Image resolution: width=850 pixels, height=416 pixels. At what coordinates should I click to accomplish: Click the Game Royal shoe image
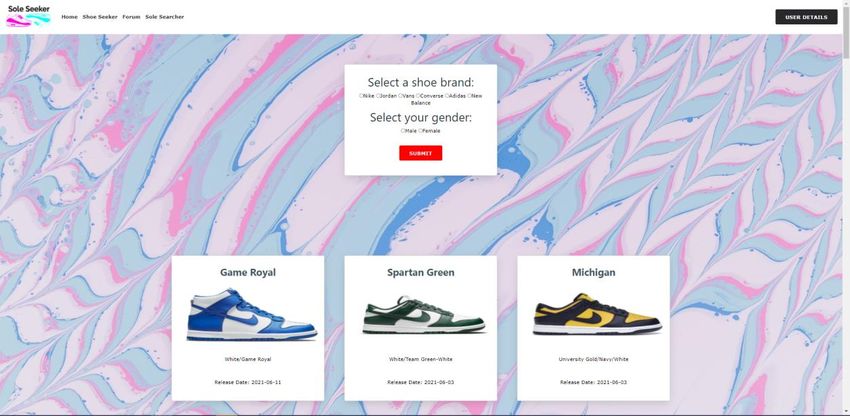pyautogui.click(x=252, y=315)
